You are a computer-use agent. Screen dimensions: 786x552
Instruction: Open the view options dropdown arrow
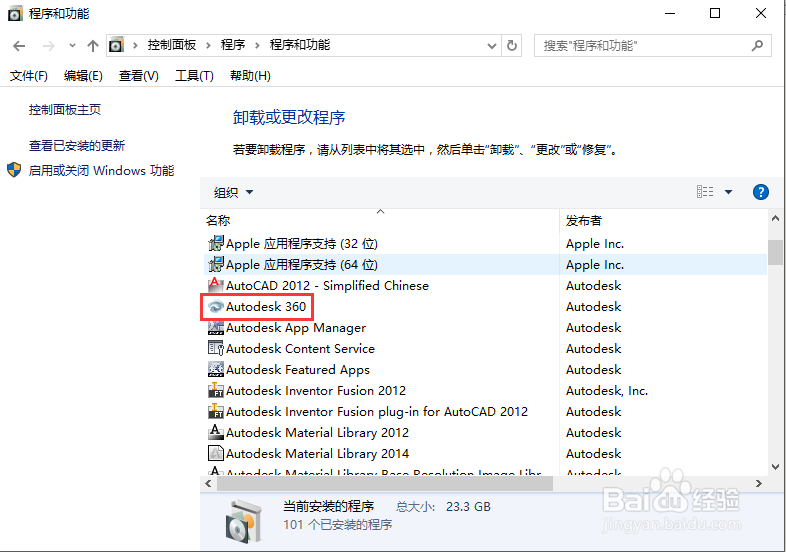coord(728,192)
